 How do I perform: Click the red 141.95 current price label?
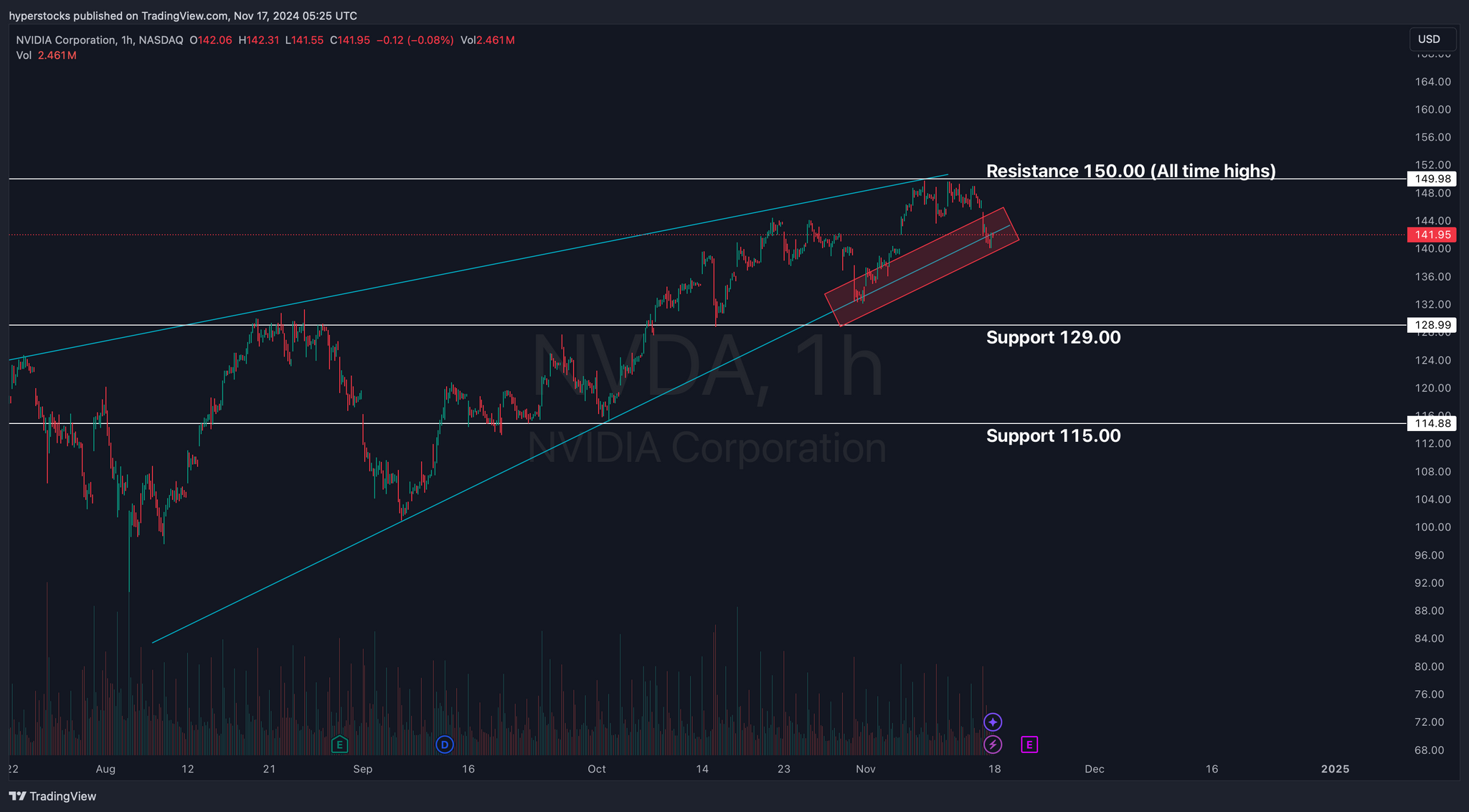click(x=1431, y=235)
